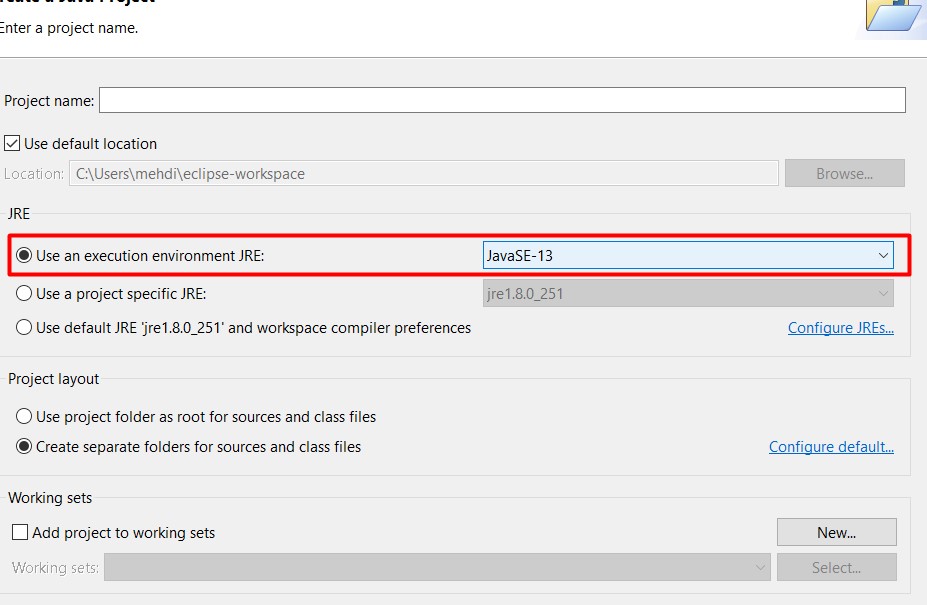
Task: Select Use project folder as root option
Action: coord(25,416)
